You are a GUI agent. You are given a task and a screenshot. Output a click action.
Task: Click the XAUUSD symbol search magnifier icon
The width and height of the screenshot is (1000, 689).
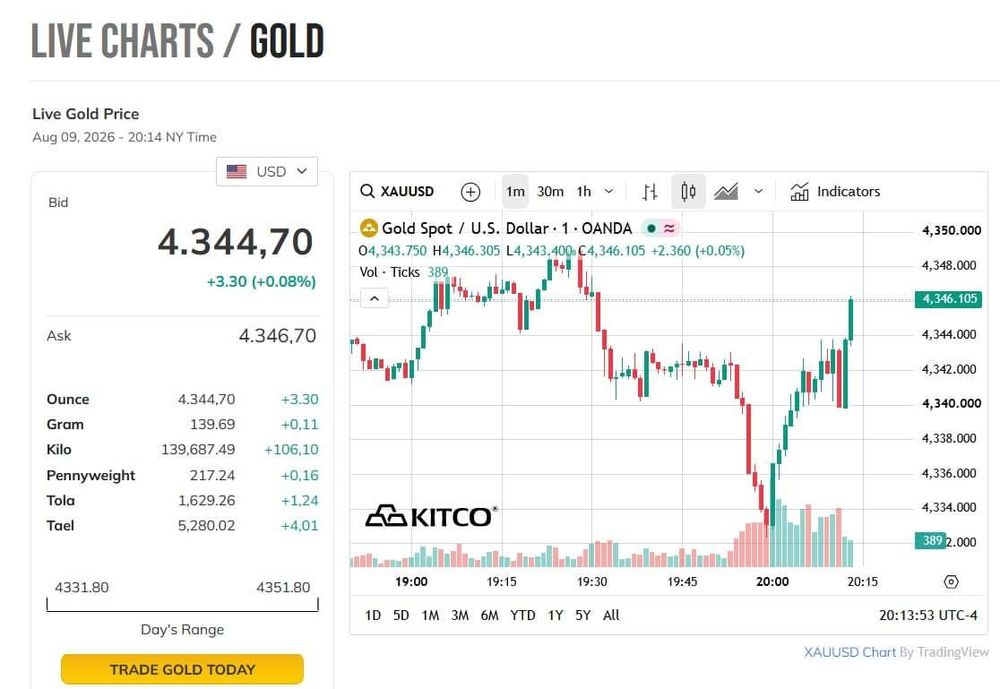pos(367,191)
